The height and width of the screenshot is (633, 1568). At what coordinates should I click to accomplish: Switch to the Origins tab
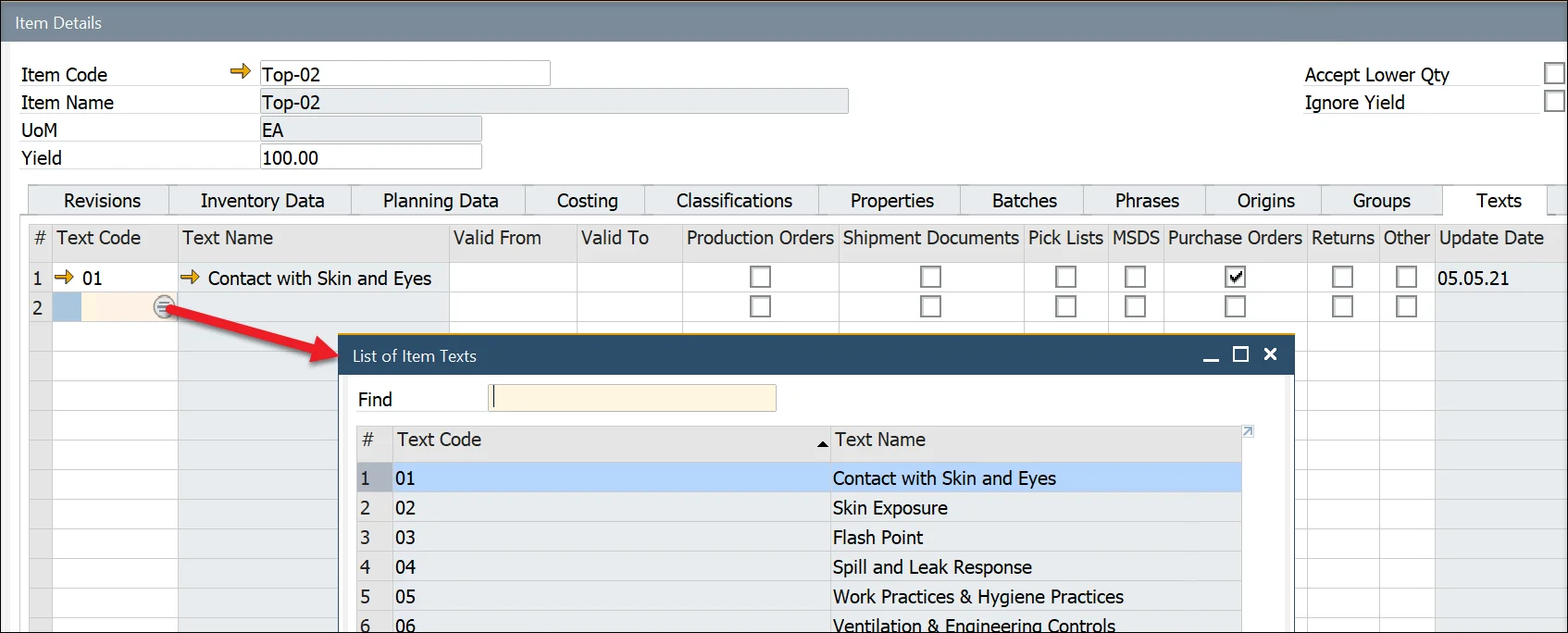(x=1264, y=201)
